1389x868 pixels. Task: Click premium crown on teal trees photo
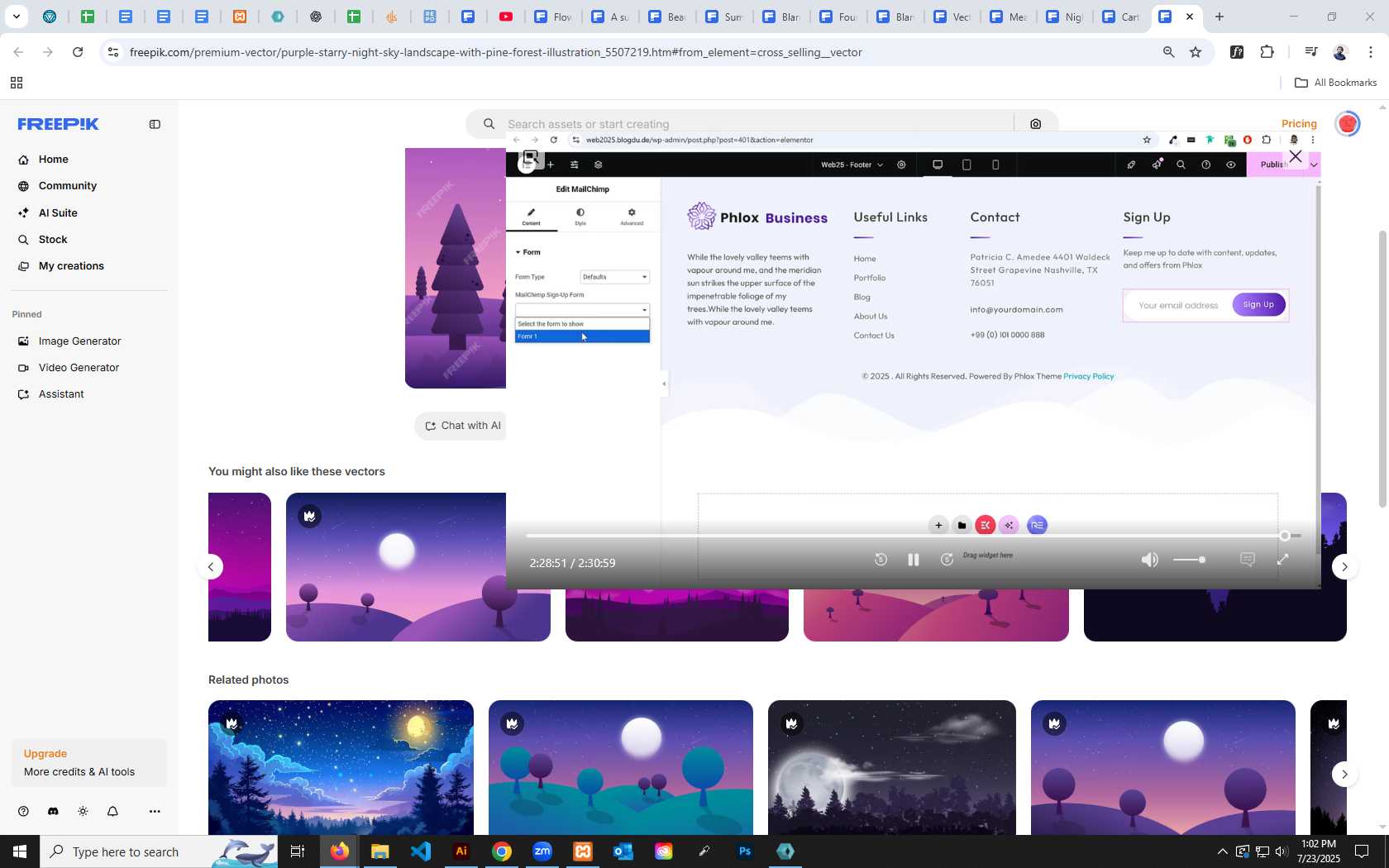click(x=512, y=723)
